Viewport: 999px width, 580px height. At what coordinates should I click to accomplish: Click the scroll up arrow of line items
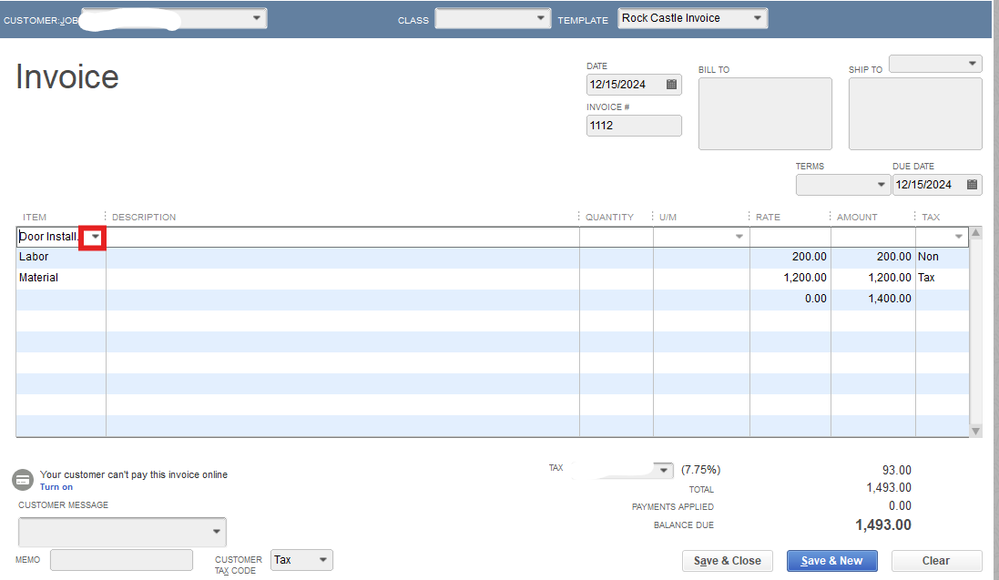tap(975, 233)
